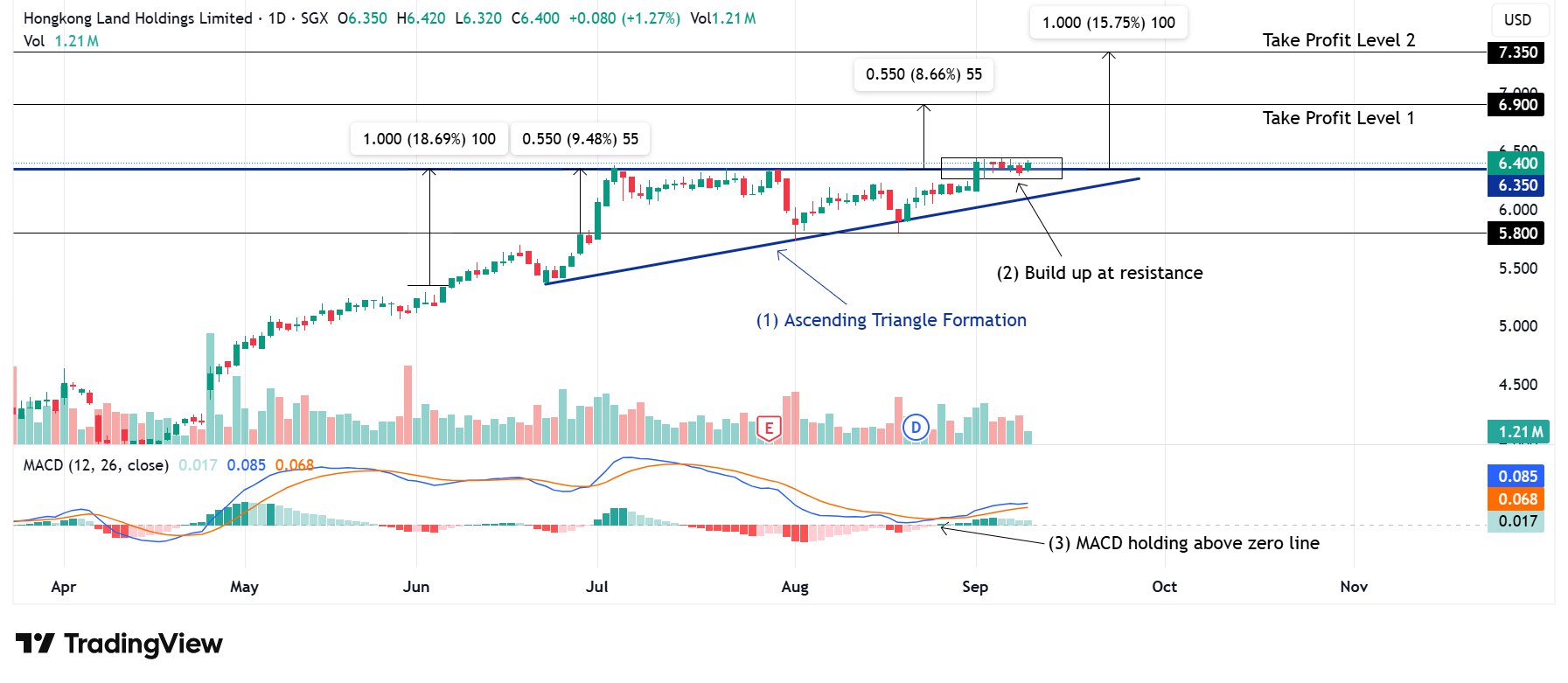
Task: Click the Take Profit Level 2 label
Action: [1339, 40]
